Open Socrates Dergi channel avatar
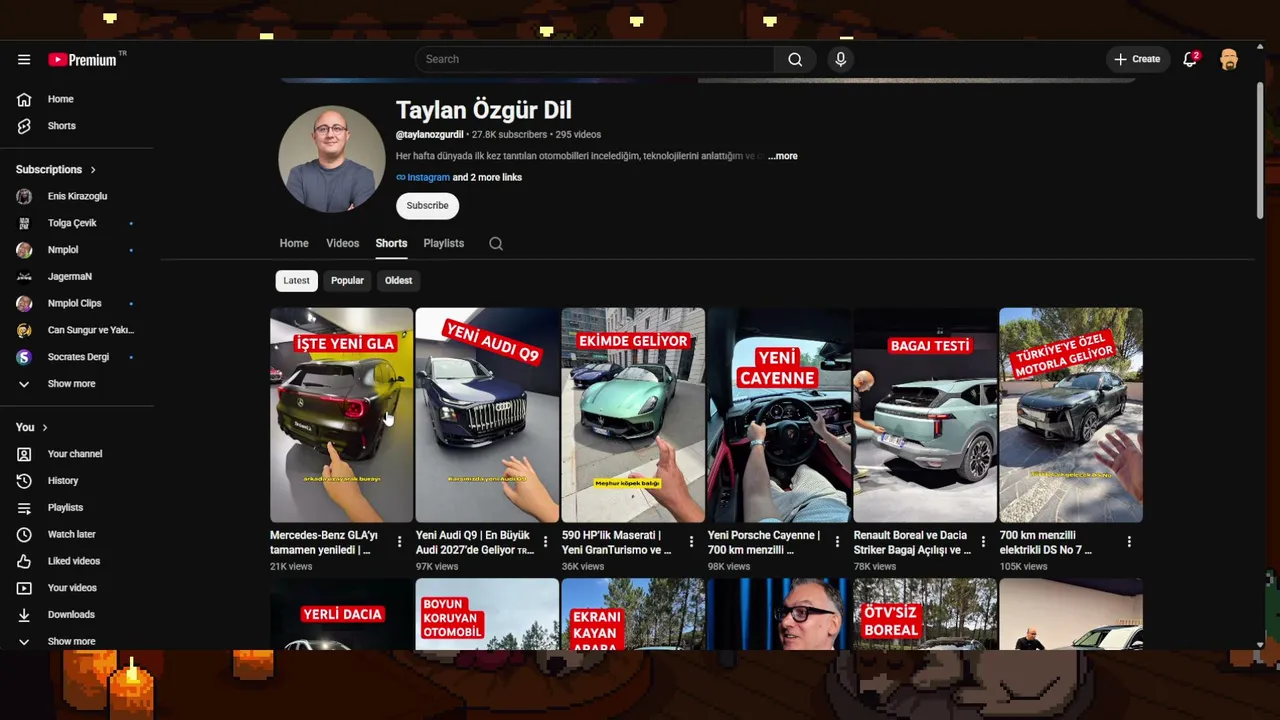 pyautogui.click(x=24, y=357)
